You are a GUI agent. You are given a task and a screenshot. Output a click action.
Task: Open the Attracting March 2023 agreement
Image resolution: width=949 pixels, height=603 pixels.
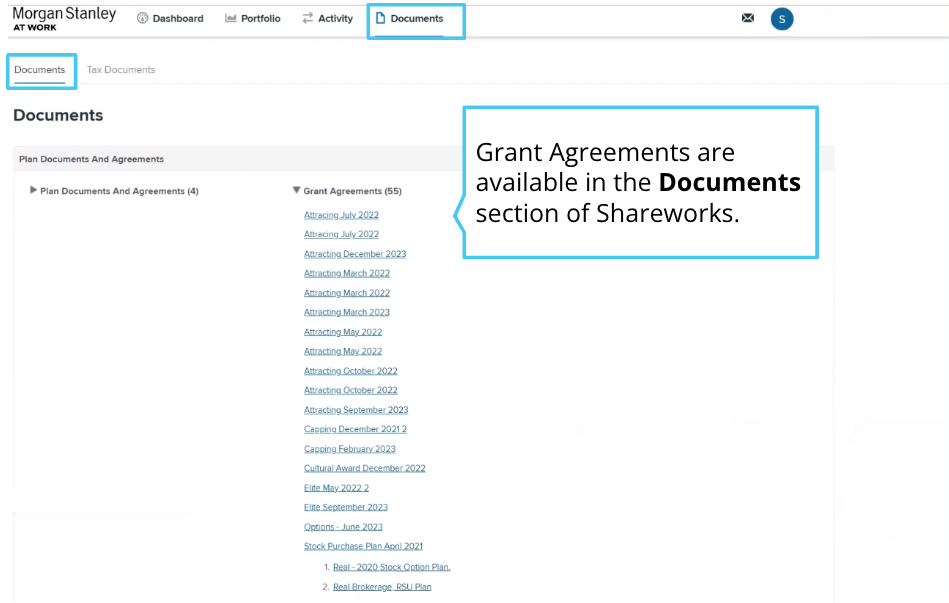point(347,312)
